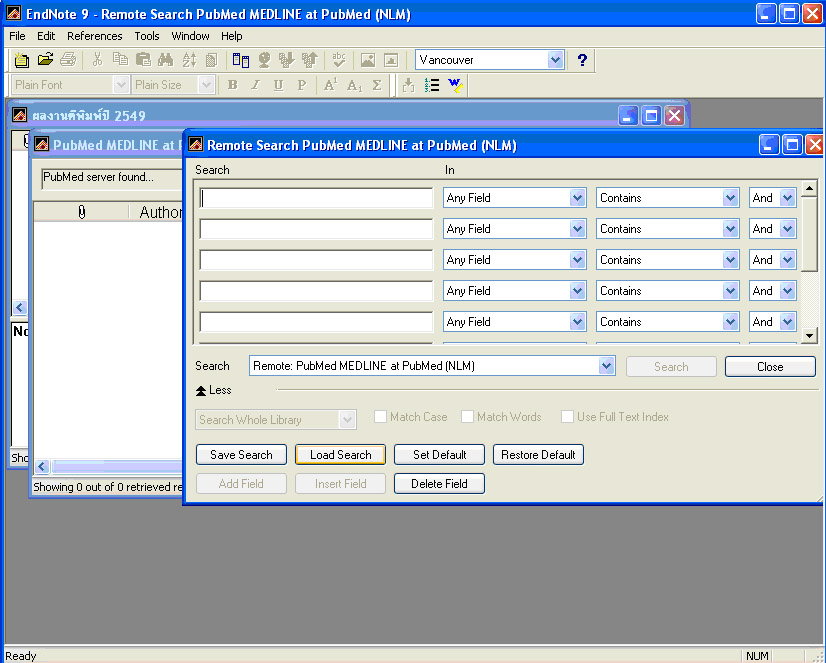Click the 'Ready' status bar text
This screenshot has height=663, width=826.
coord(21,656)
